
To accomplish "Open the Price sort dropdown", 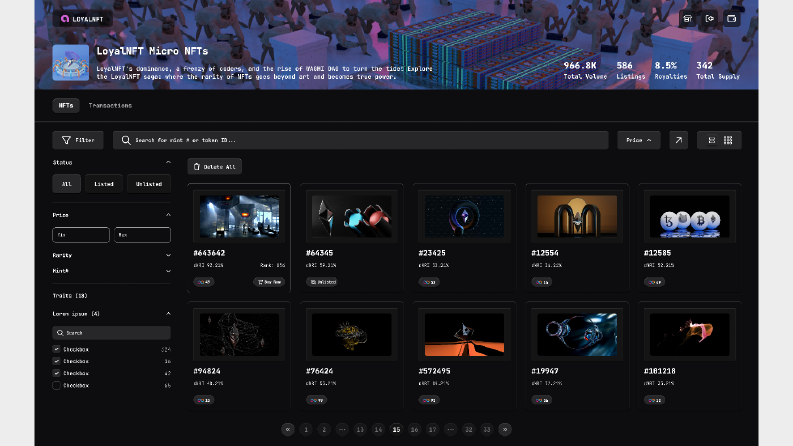I will (x=639, y=140).
